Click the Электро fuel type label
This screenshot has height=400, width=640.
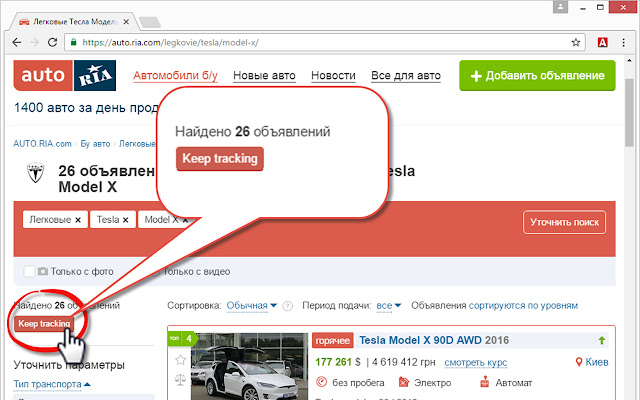pyautogui.click(x=433, y=383)
